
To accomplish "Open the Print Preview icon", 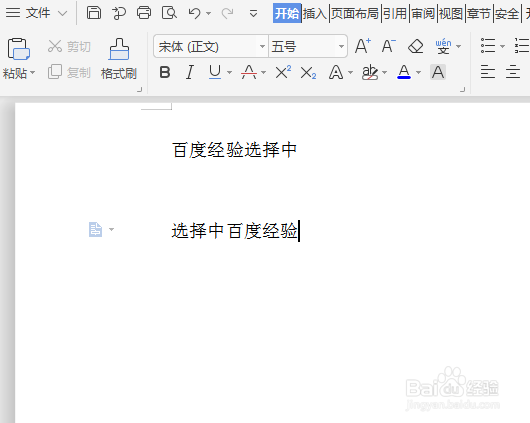I will tap(169, 13).
